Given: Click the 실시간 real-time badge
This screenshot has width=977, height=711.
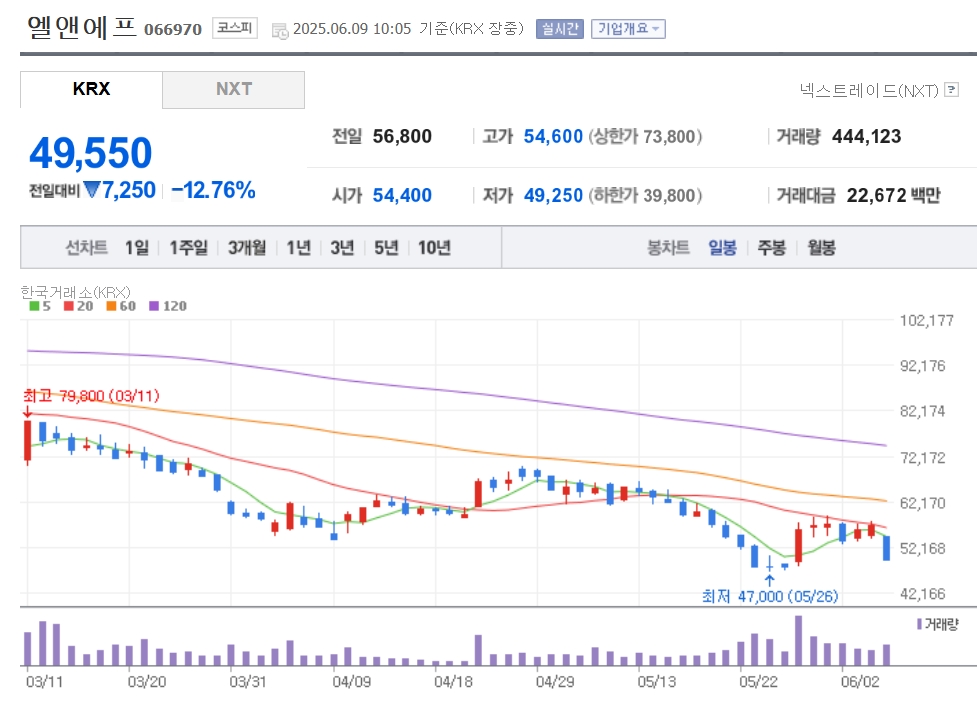Looking at the screenshot, I should click(560, 29).
